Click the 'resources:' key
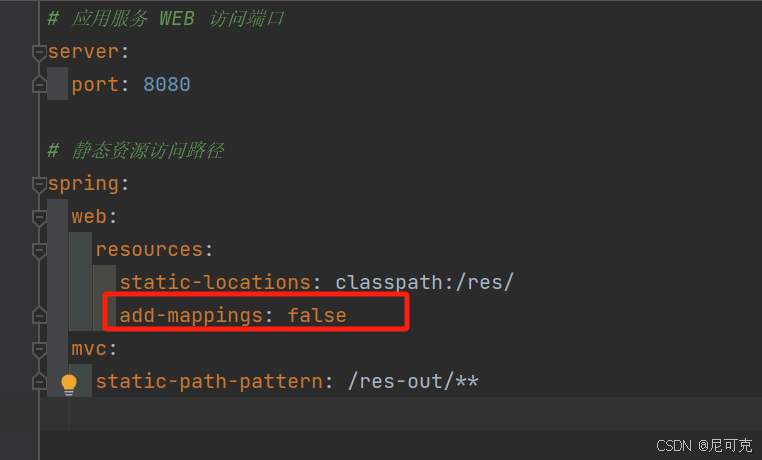 154,250
